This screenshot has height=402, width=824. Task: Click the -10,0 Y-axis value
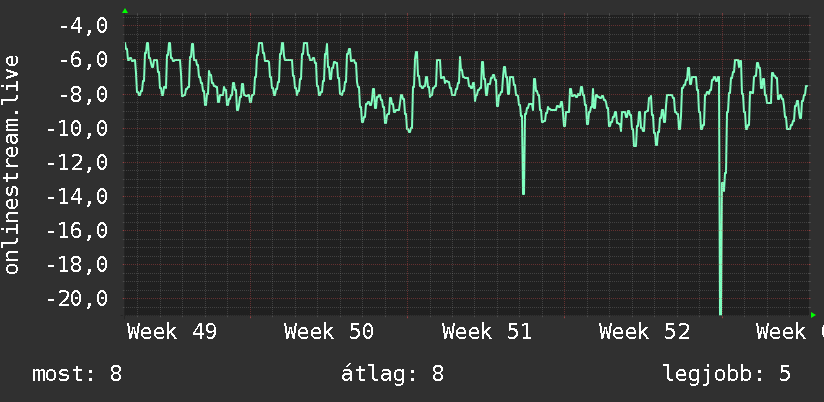pos(77,129)
